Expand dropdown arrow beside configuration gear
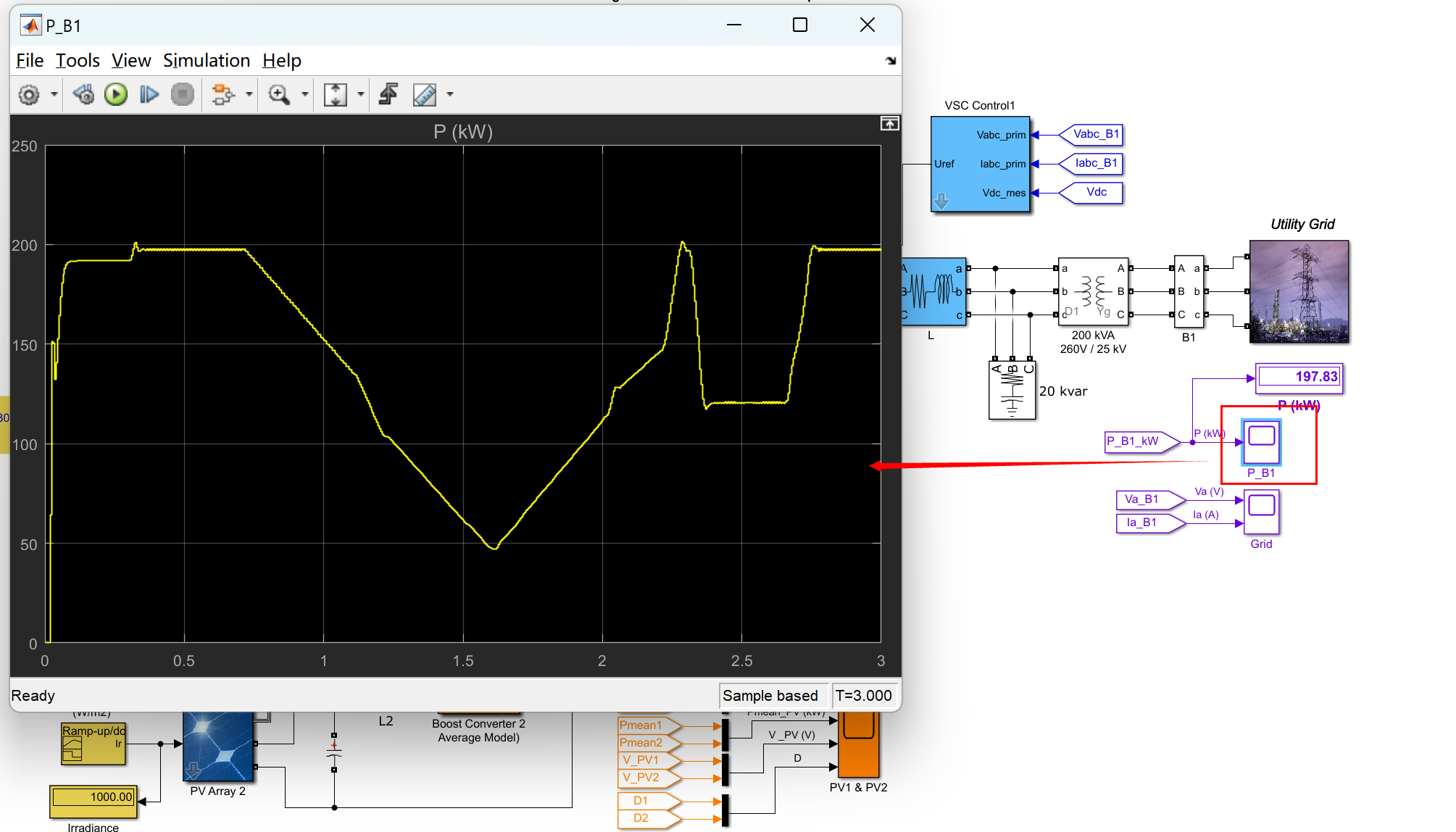 54,95
